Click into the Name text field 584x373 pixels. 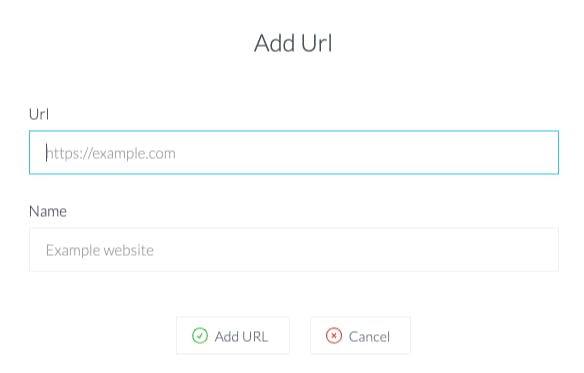(x=294, y=250)
